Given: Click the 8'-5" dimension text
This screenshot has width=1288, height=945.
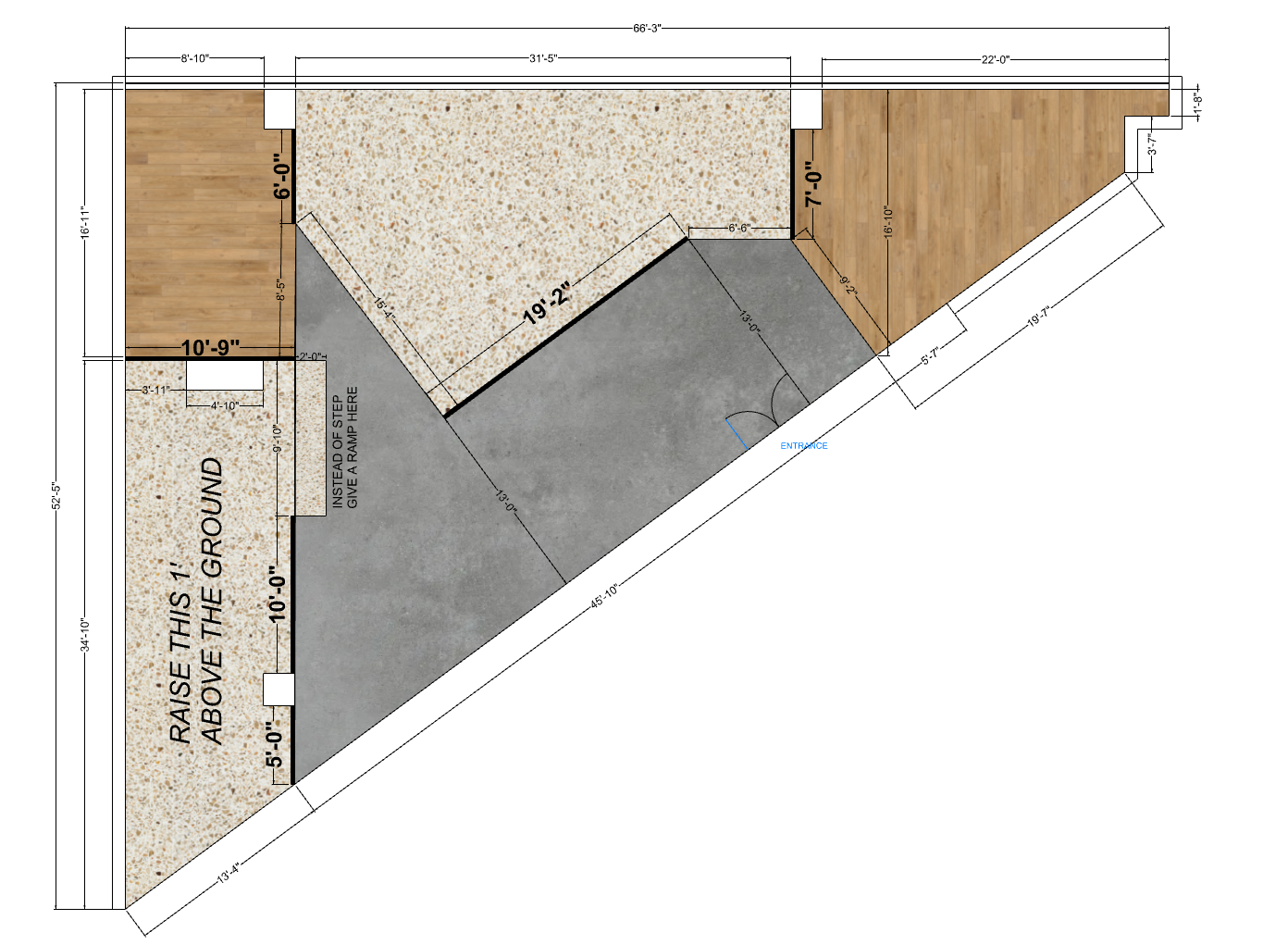Looking at the screenshot, I should click(279, 291).
